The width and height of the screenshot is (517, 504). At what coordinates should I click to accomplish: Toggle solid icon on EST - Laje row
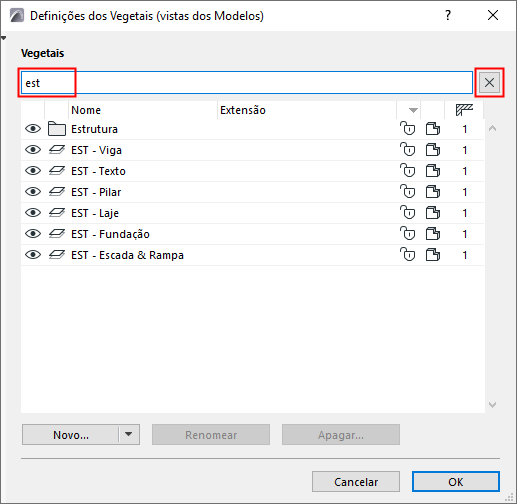(x=433, y=213)
